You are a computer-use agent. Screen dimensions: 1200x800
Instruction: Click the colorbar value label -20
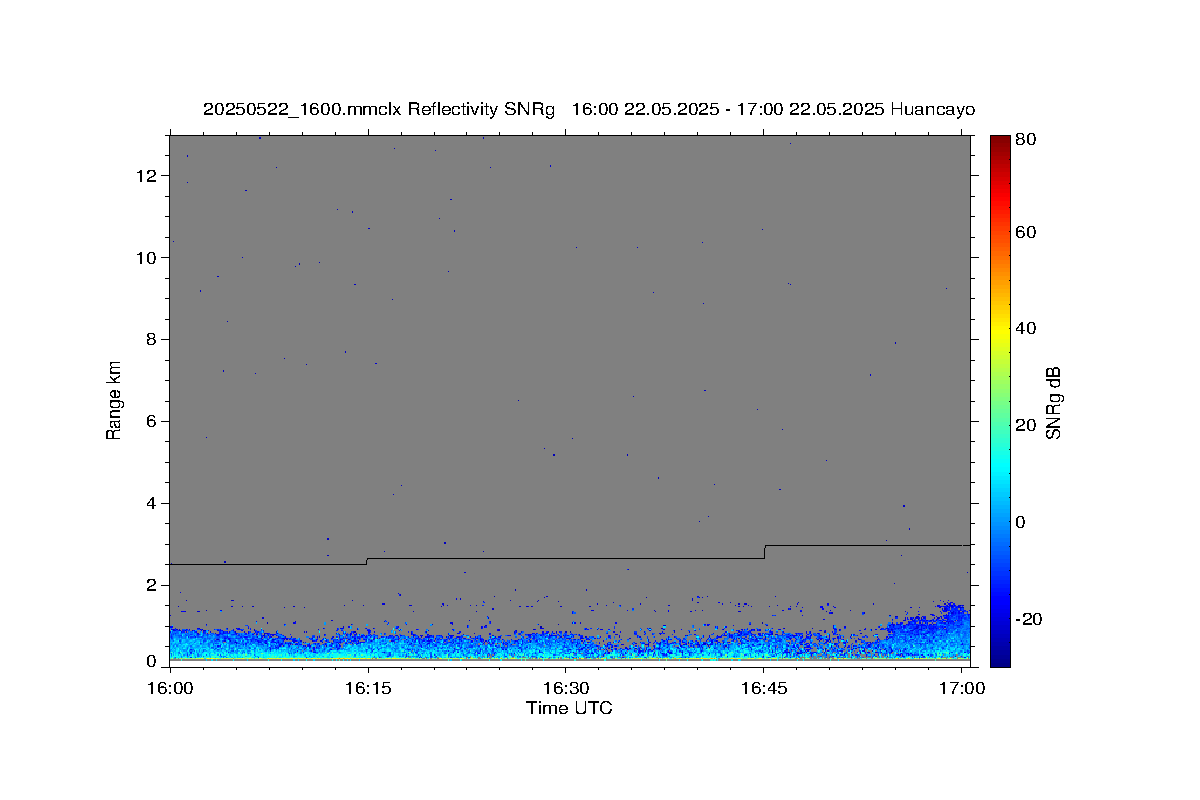1028,619
